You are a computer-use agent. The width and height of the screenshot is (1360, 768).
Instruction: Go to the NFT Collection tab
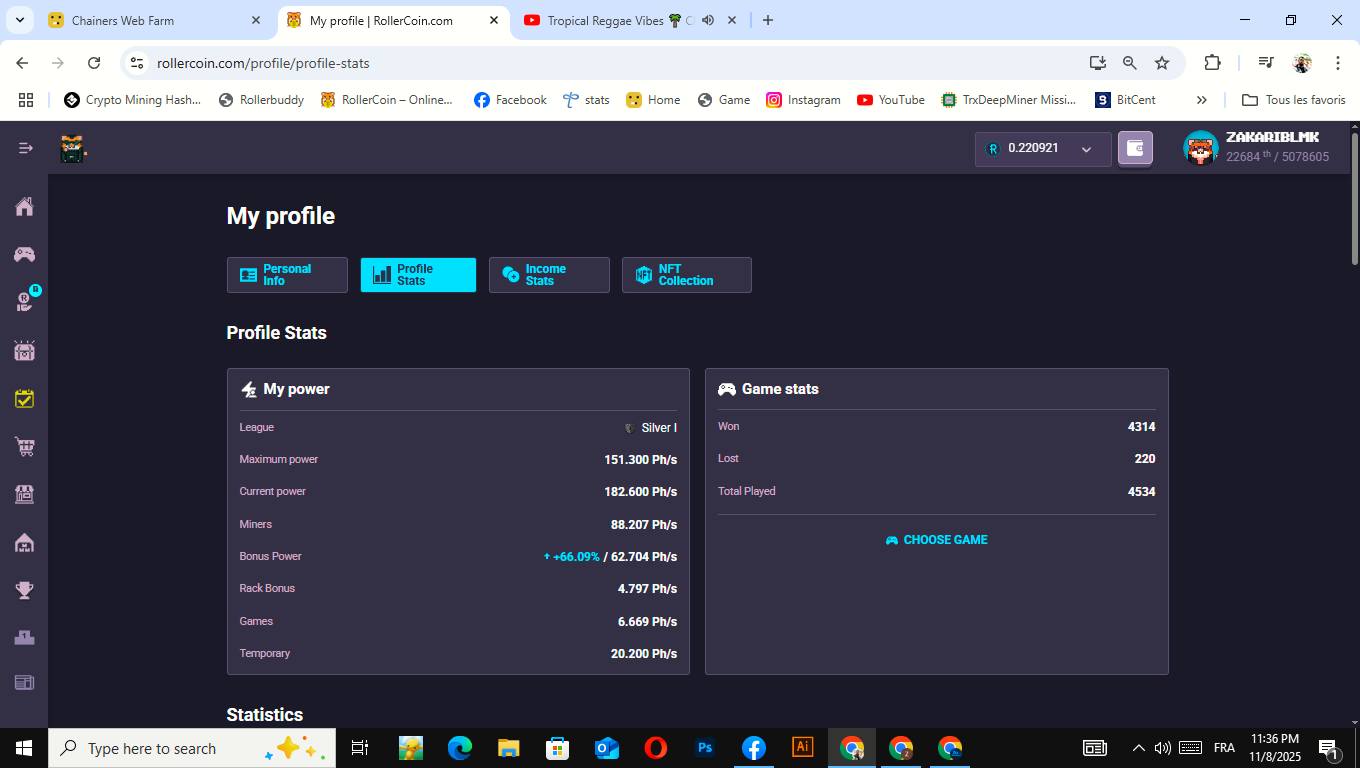pos(686,275)
